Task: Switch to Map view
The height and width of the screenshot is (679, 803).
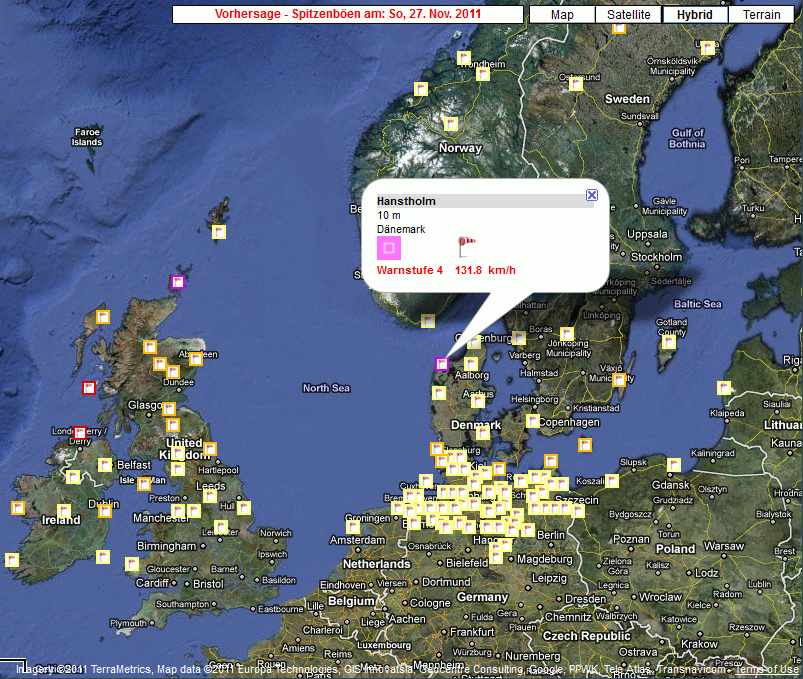Action: click(x=562, y=15)
